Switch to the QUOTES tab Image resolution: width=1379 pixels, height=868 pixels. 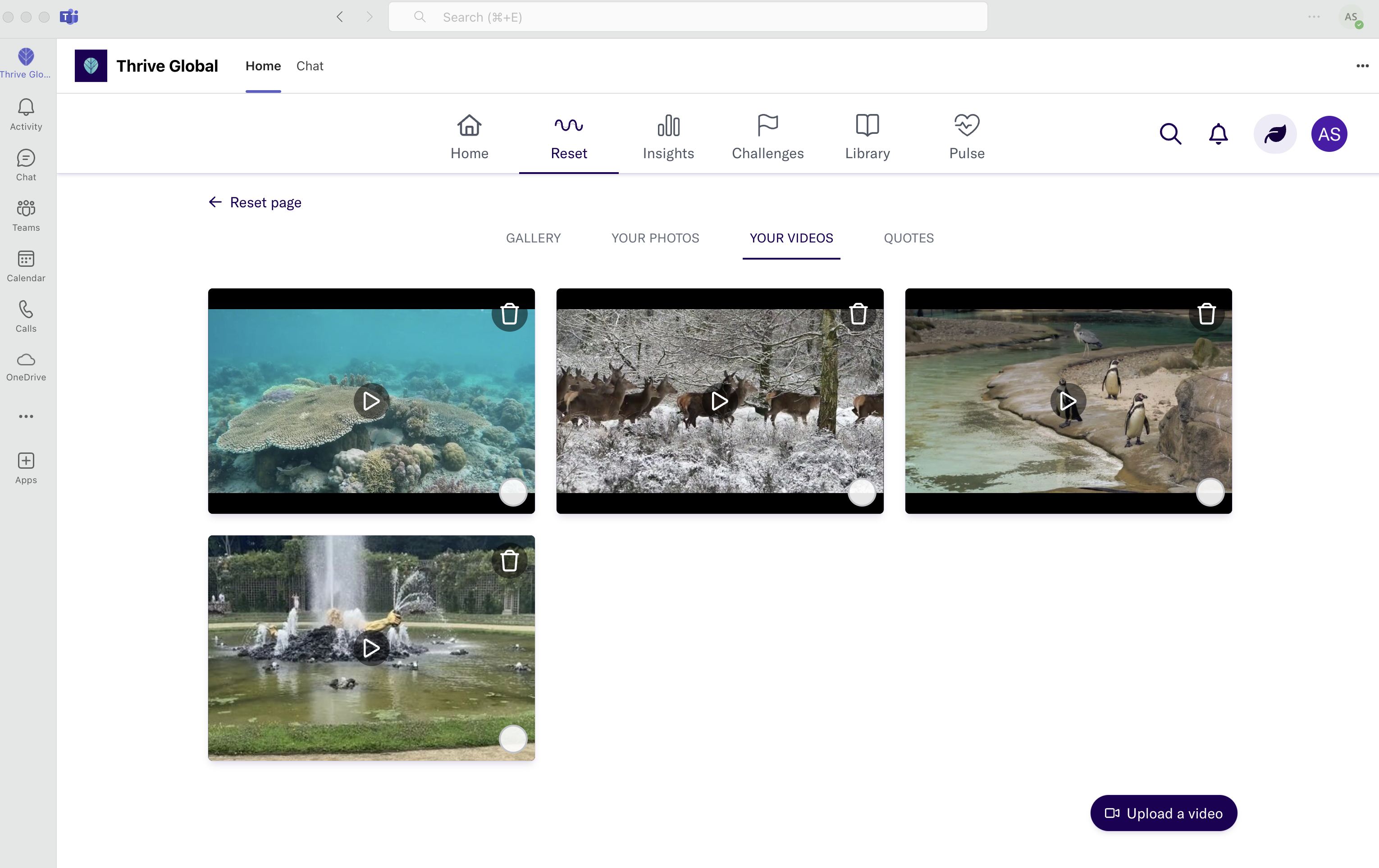click(908, 238)
